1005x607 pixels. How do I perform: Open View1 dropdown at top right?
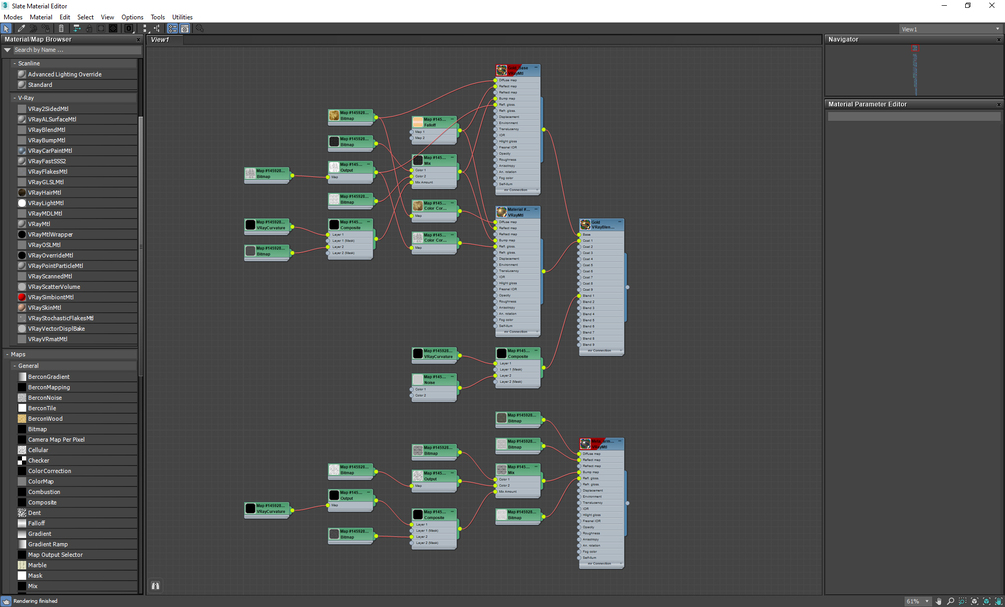pos(950,29)
